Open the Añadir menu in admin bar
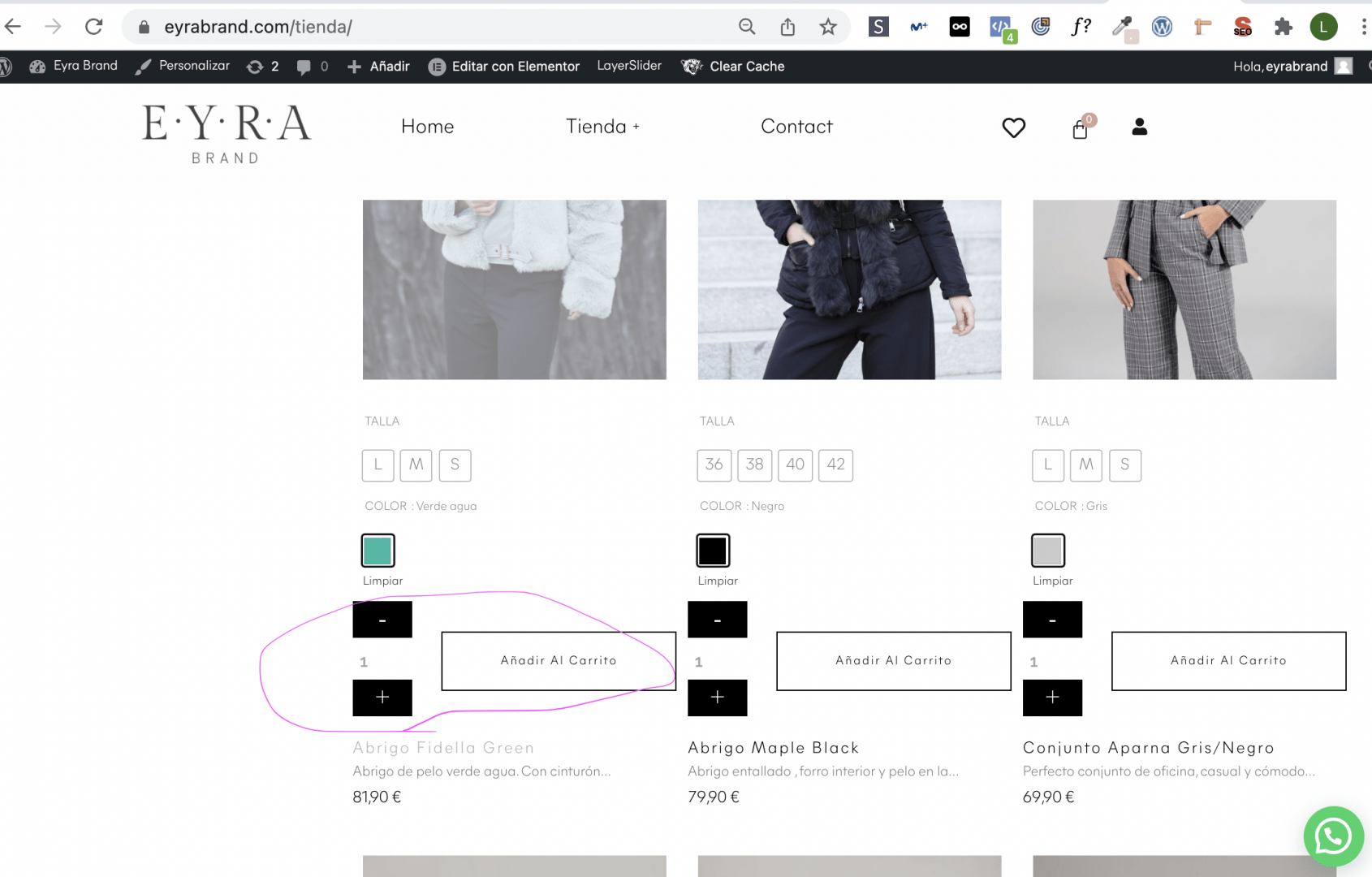This screenshot has height=877, width=1372. [x=378, y=67]
